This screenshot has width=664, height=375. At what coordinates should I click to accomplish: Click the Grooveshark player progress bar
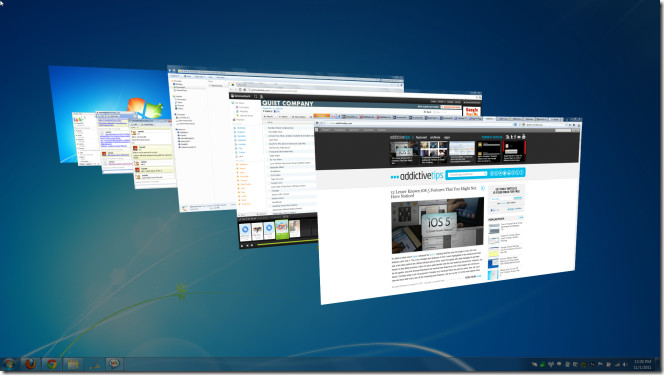point(288,243)
